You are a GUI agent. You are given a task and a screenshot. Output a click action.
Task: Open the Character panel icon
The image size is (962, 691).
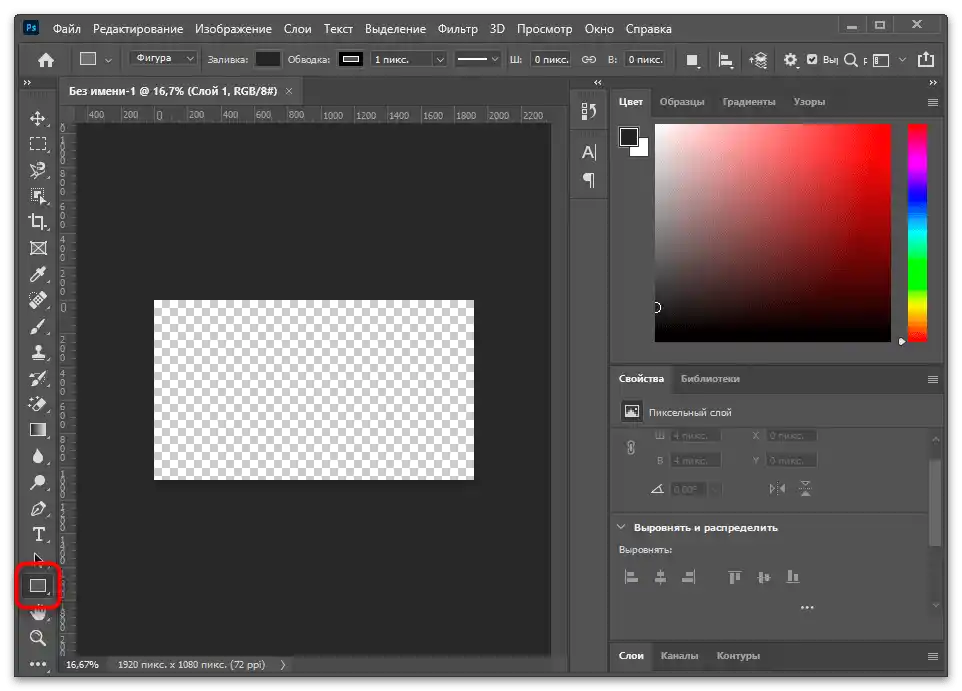click(x=589, y=152)
